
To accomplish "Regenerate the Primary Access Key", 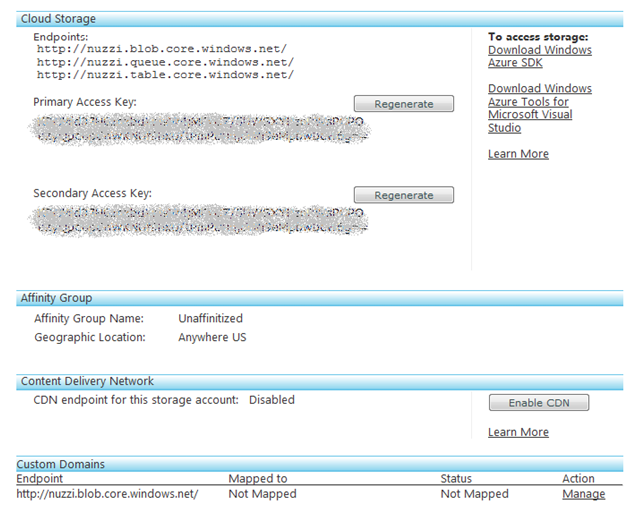I will coord(404,104).
